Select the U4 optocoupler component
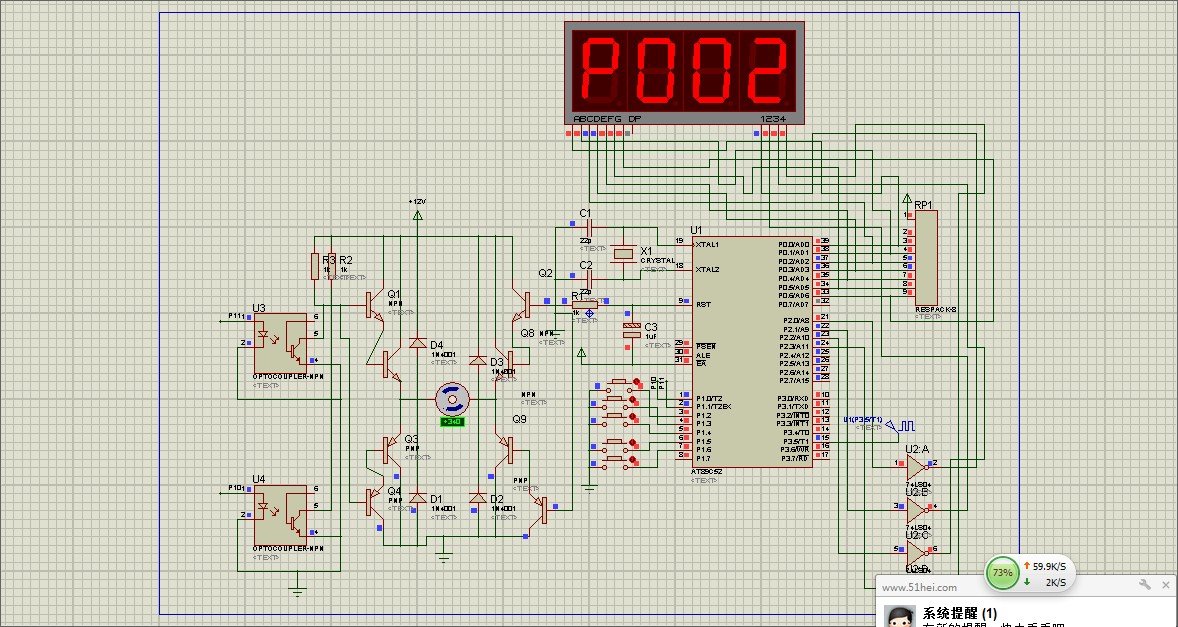 click(x=281, y=514)
